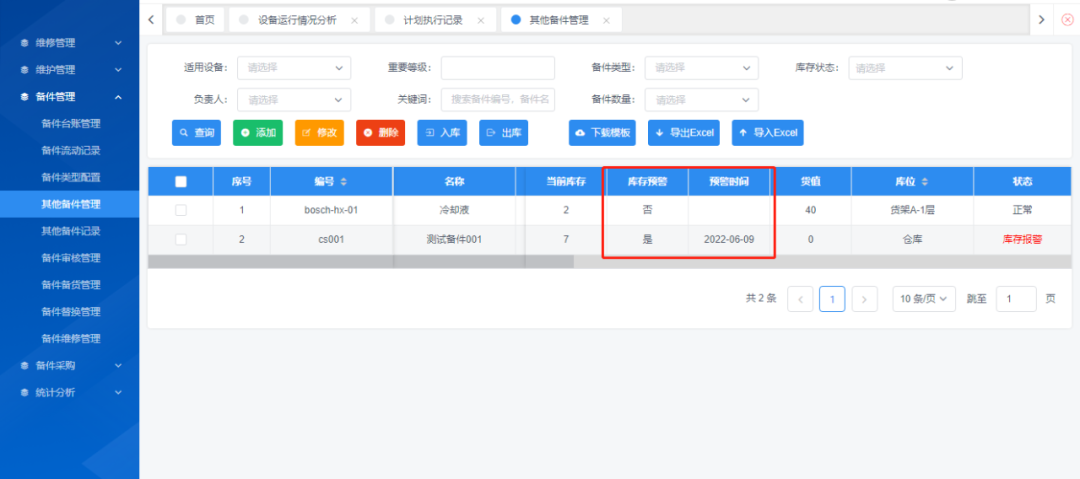Image resolution: width=1080 pixels, height=479 pixels.
Task: Go to next page arrow
Action: pyautogui.click(x=864, y=298)
